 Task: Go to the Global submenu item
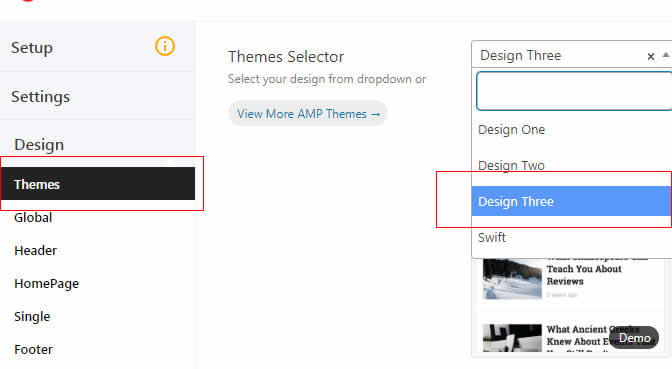tap(33, 217)
